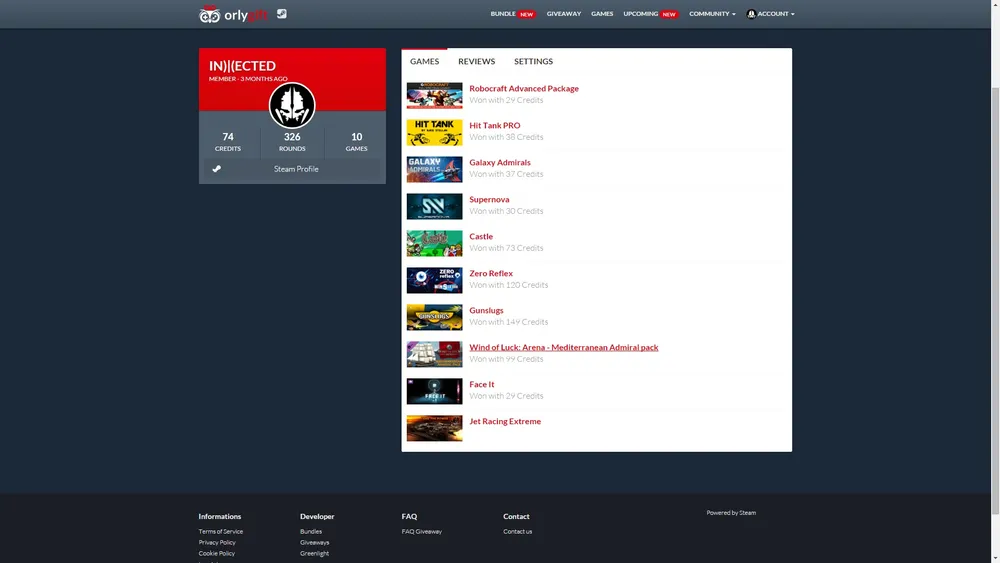Click the Steam icon in the profile button
The width and height of the screenshot is (1000, 563).
pyautogui.click(x=217, y=169)
